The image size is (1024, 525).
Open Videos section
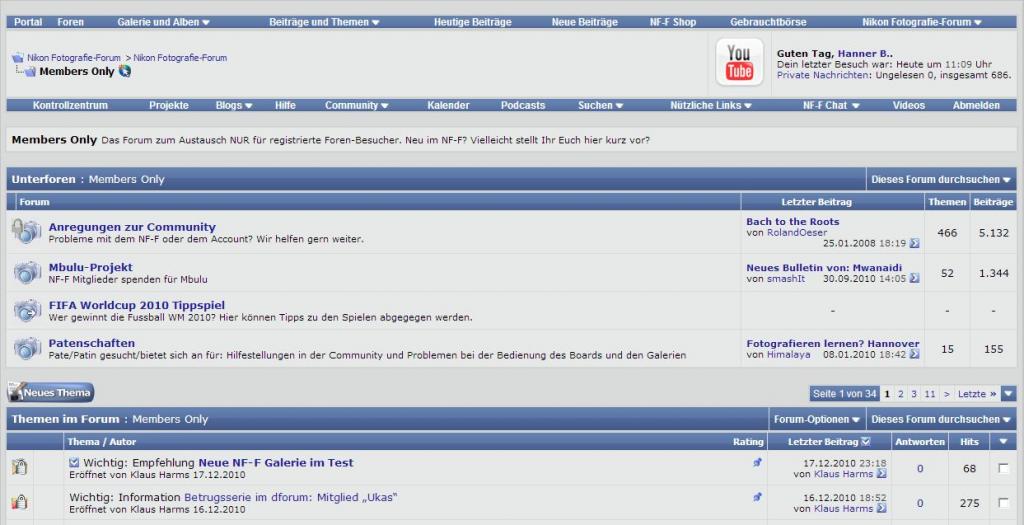click(909, 105)
